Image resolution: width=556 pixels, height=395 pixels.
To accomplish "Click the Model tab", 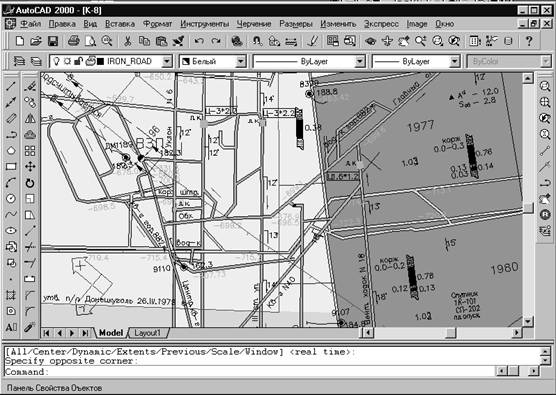I will 111,333.
